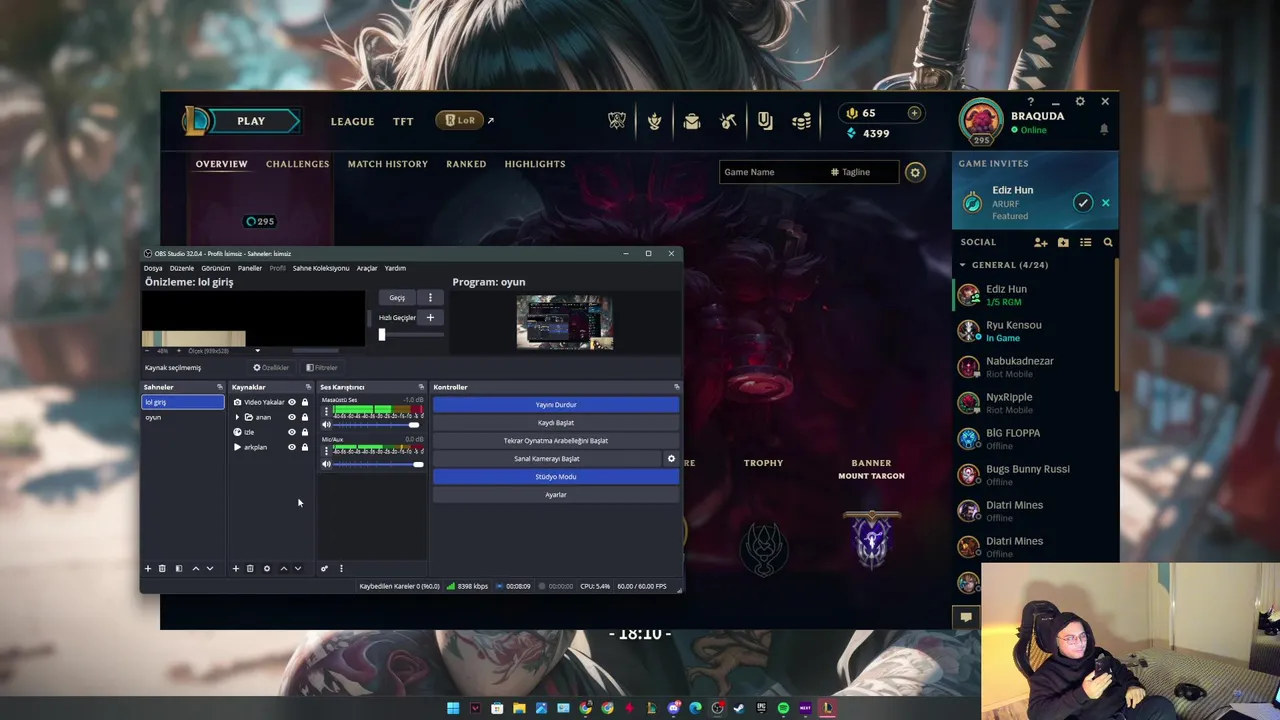
Task: Pop out the Kontroller dock panel
Action: pos(676,387)
